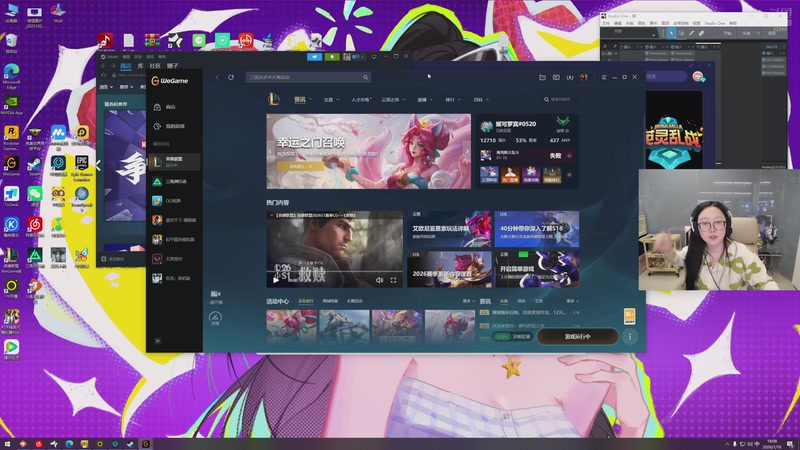Click the first blue shortcut tile under profile
The image size is (800, 450).
pos(489,174)
